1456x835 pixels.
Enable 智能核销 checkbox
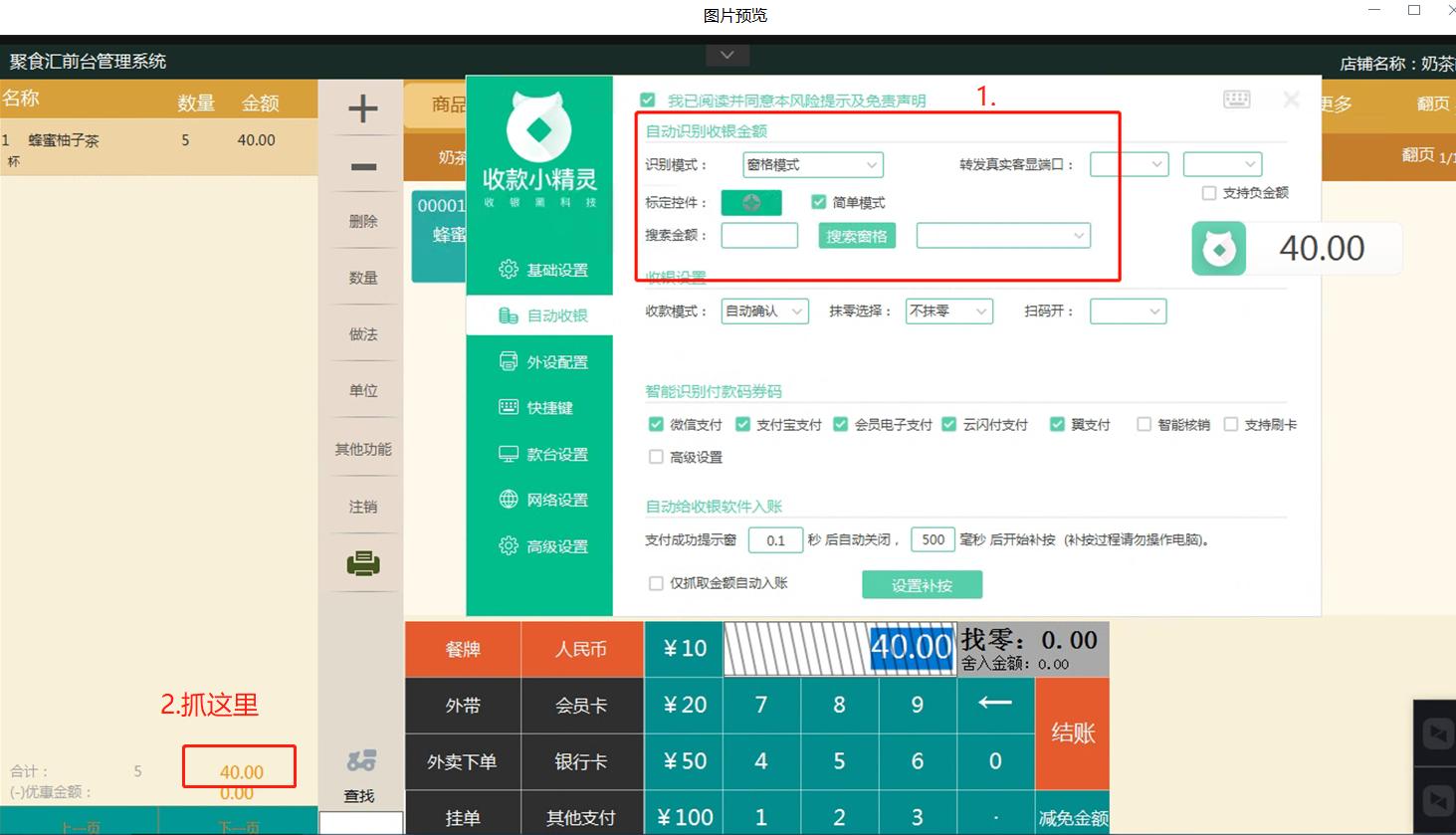tap(1144, 424)
